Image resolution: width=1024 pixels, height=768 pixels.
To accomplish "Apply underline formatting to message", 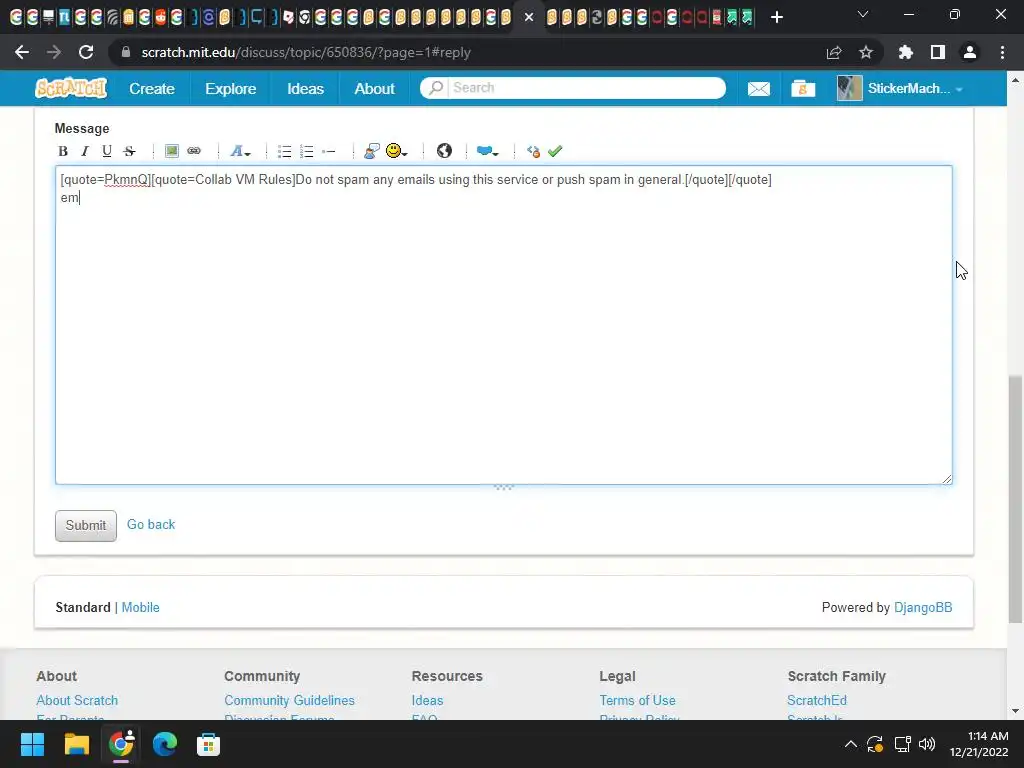I will (106, 151).
